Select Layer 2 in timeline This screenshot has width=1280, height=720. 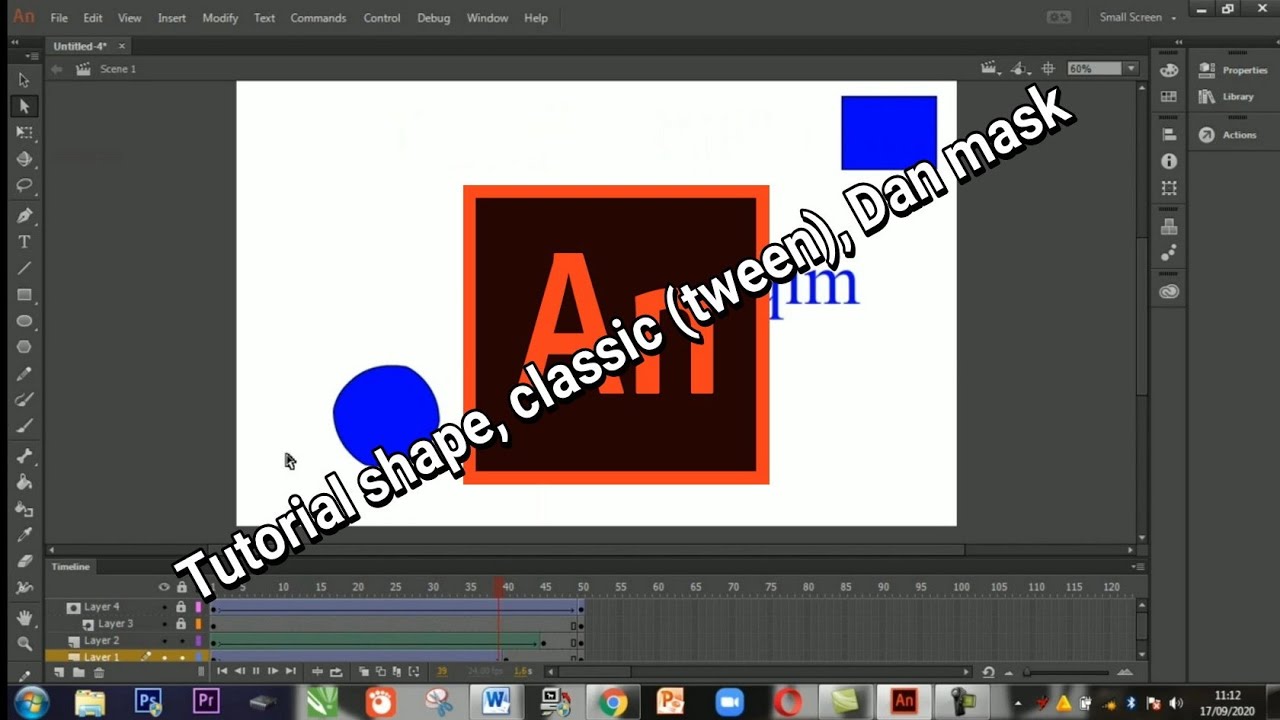coord(101,640)
